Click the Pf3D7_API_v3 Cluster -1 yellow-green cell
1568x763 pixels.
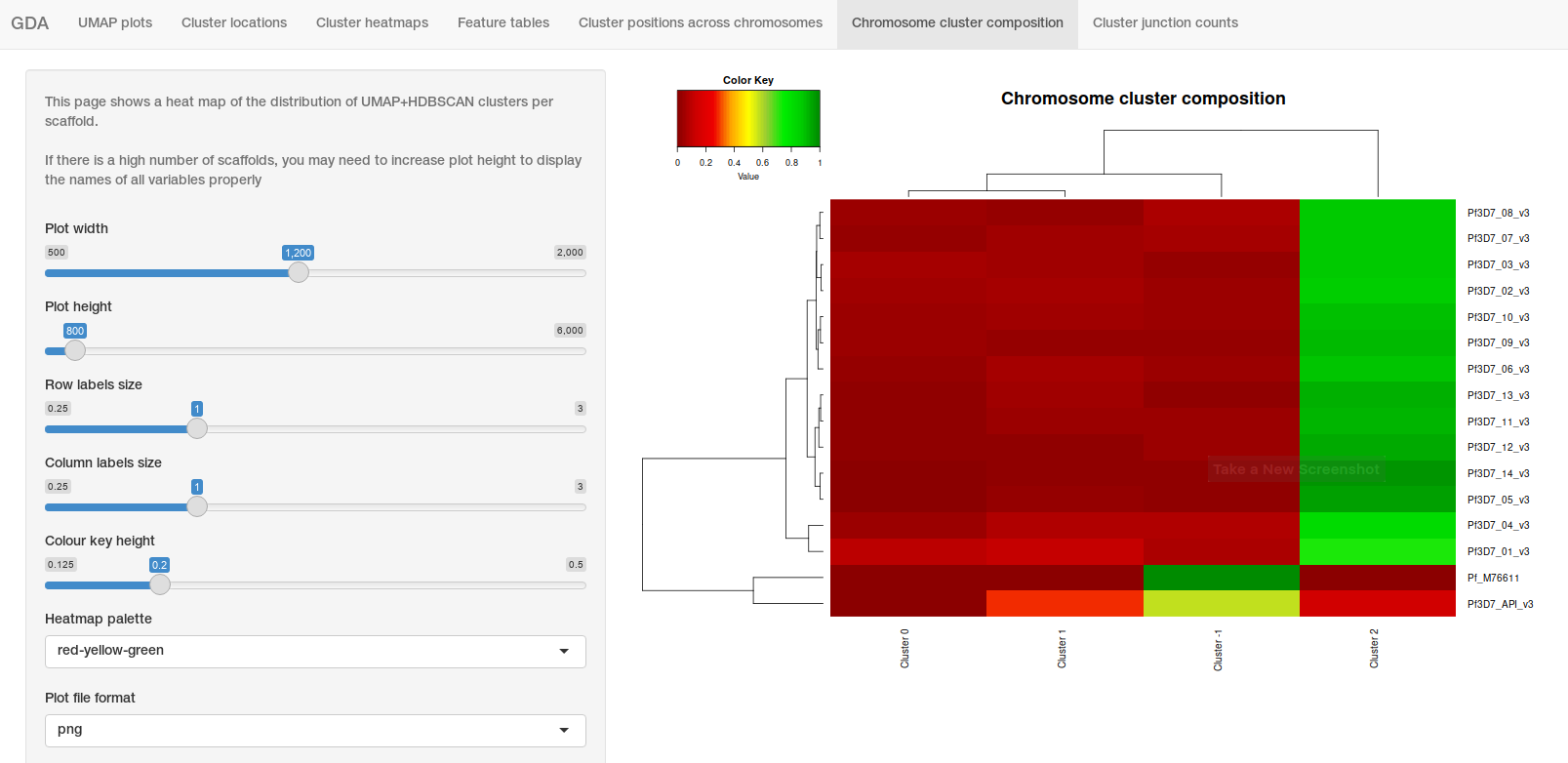coord(1222,604)
